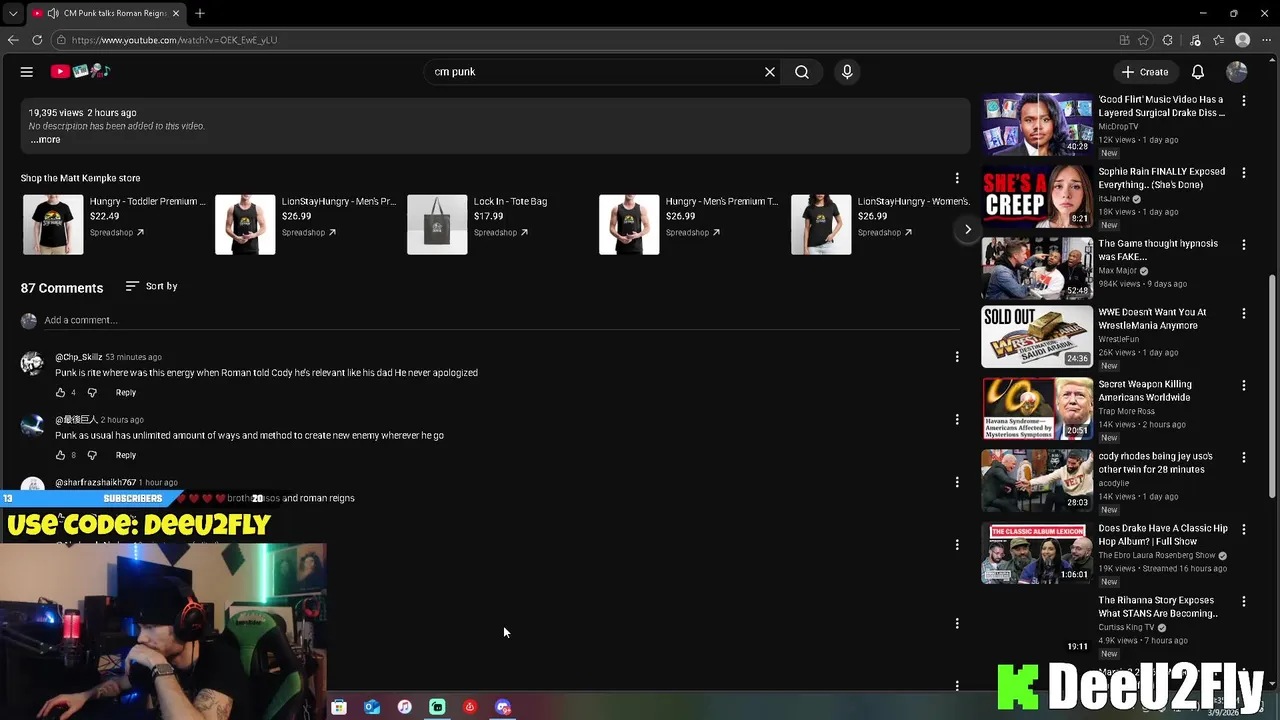The image size is (1280, 720).
Task: Bookmark this page with star icon
Action: (x=1144, y=40)
